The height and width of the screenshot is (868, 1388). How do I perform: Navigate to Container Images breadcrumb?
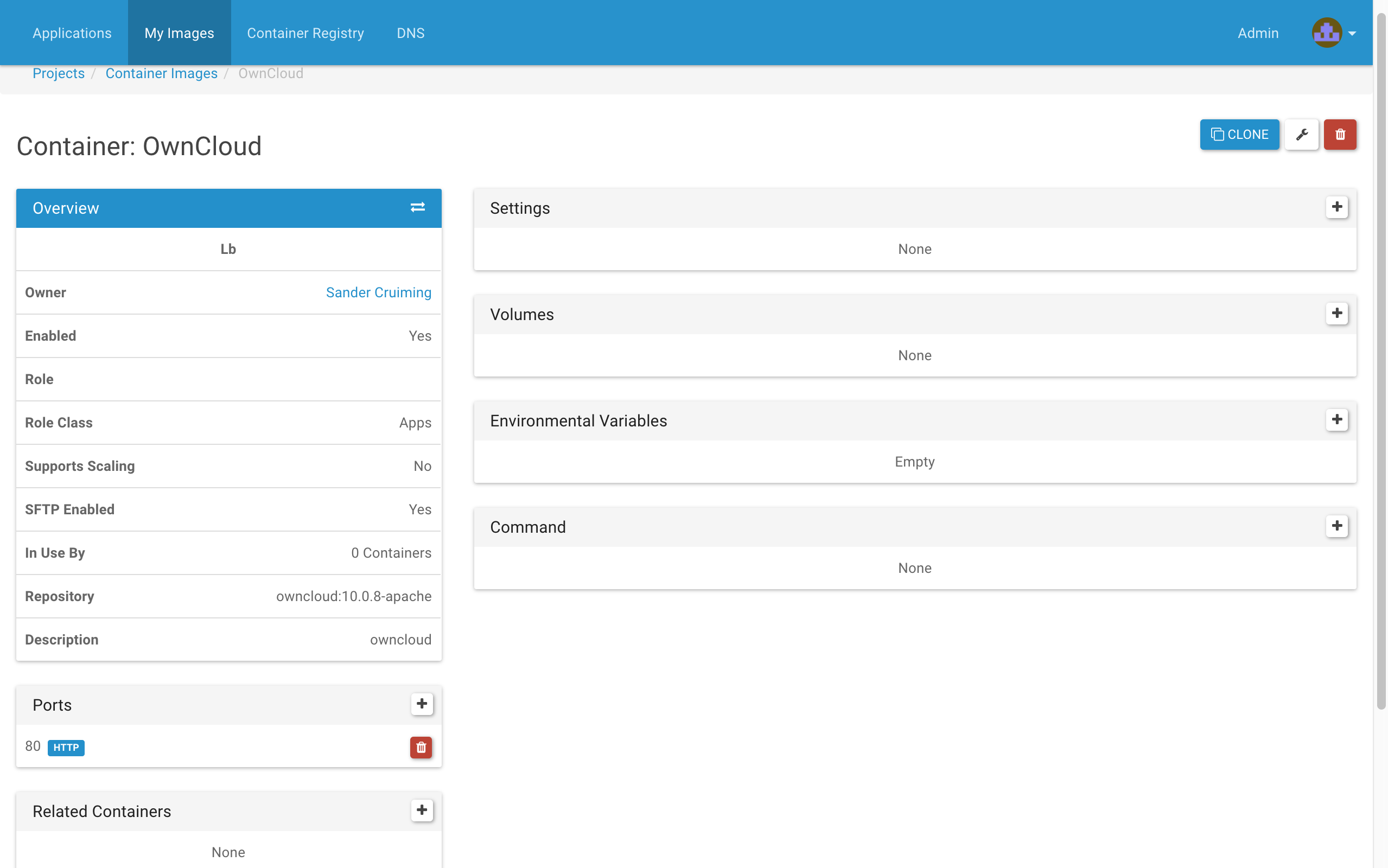tap(161, 73)
